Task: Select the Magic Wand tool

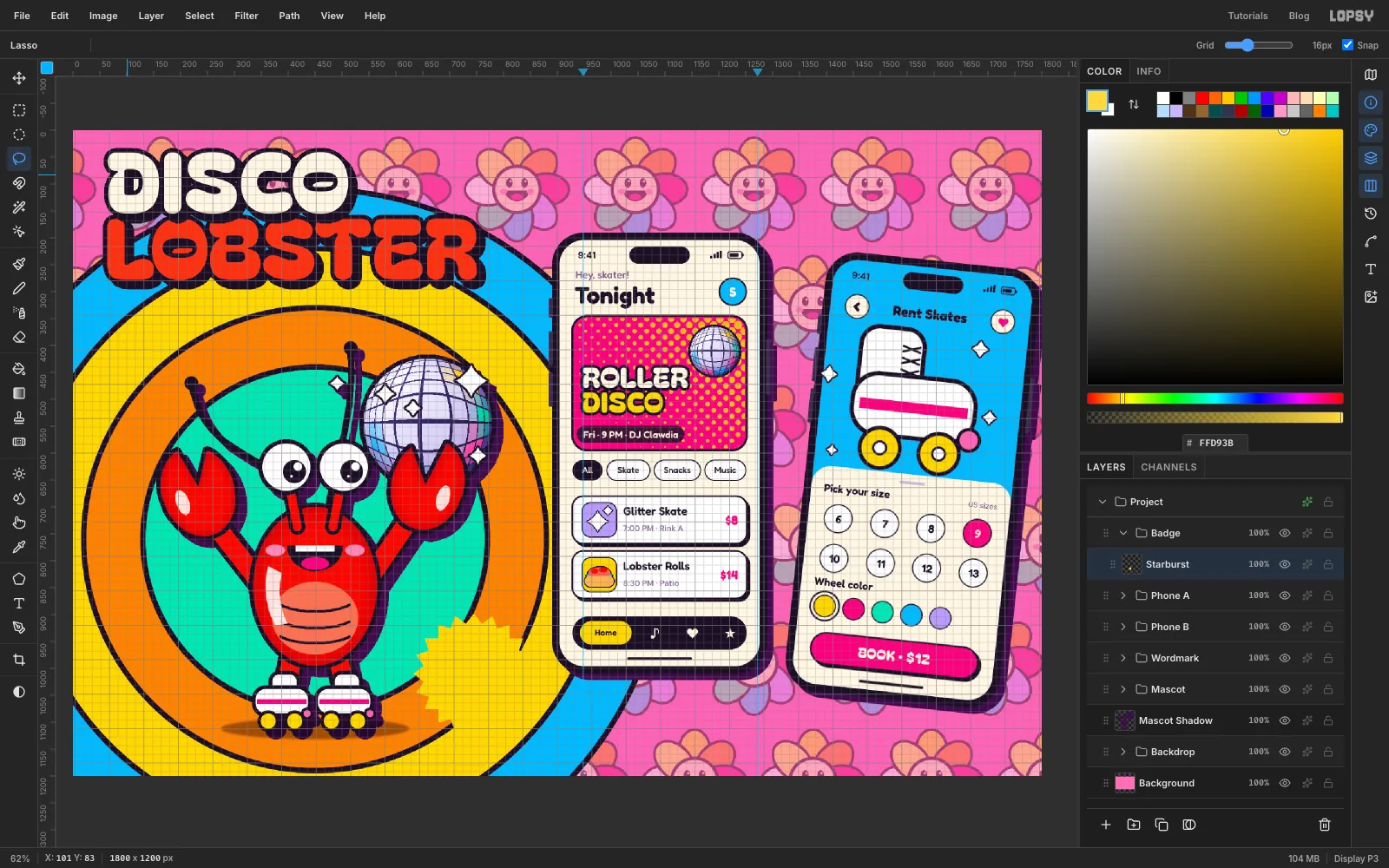Action: click(19, 207)
